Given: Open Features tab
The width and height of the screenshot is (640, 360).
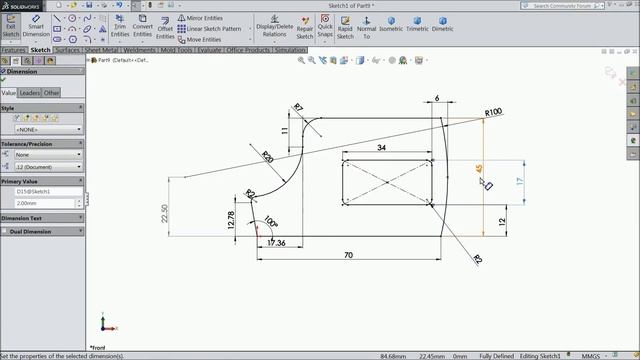Looking at the screenshot, I should [13, 50].
